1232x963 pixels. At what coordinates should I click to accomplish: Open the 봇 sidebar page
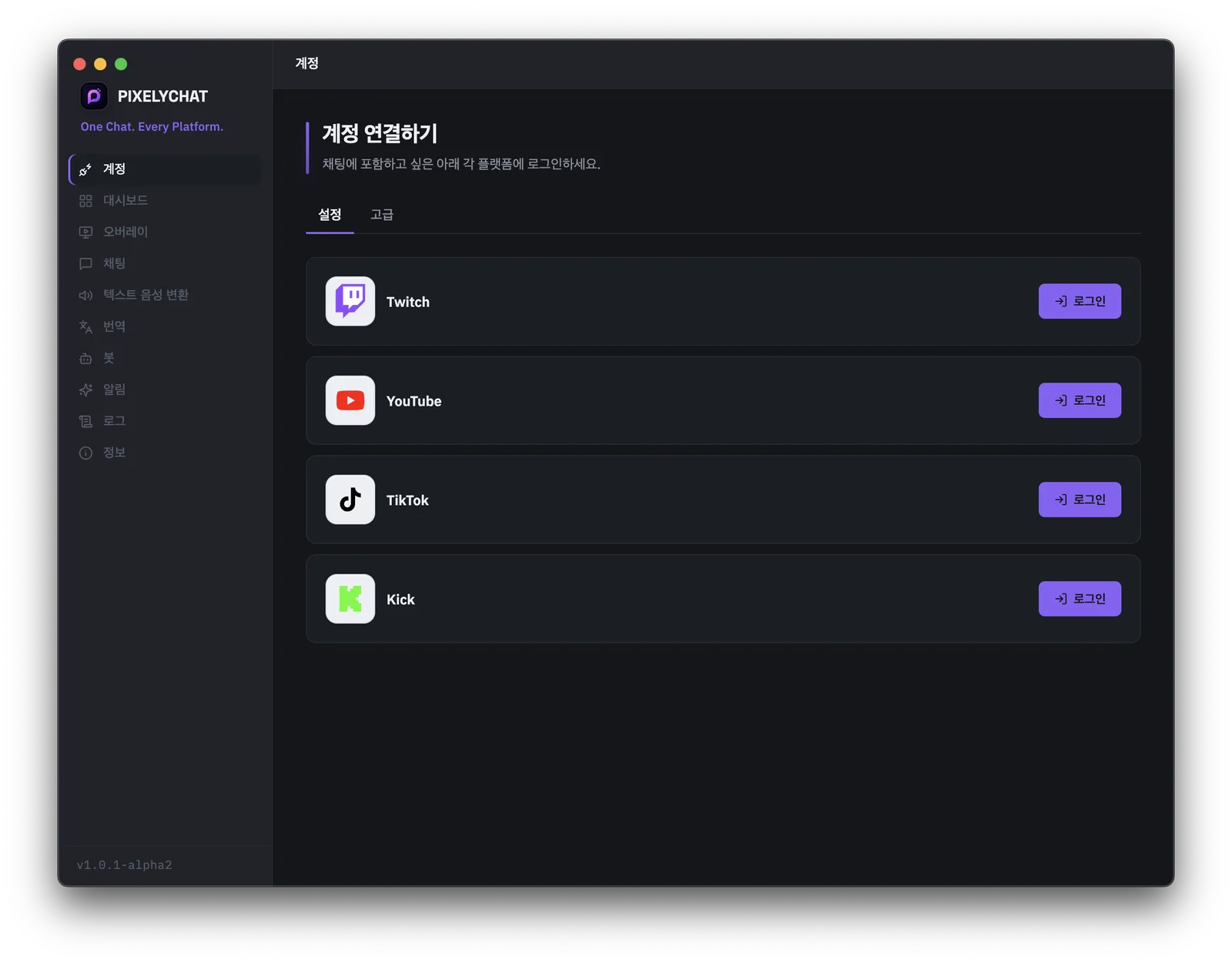click(x=165, y=359)
